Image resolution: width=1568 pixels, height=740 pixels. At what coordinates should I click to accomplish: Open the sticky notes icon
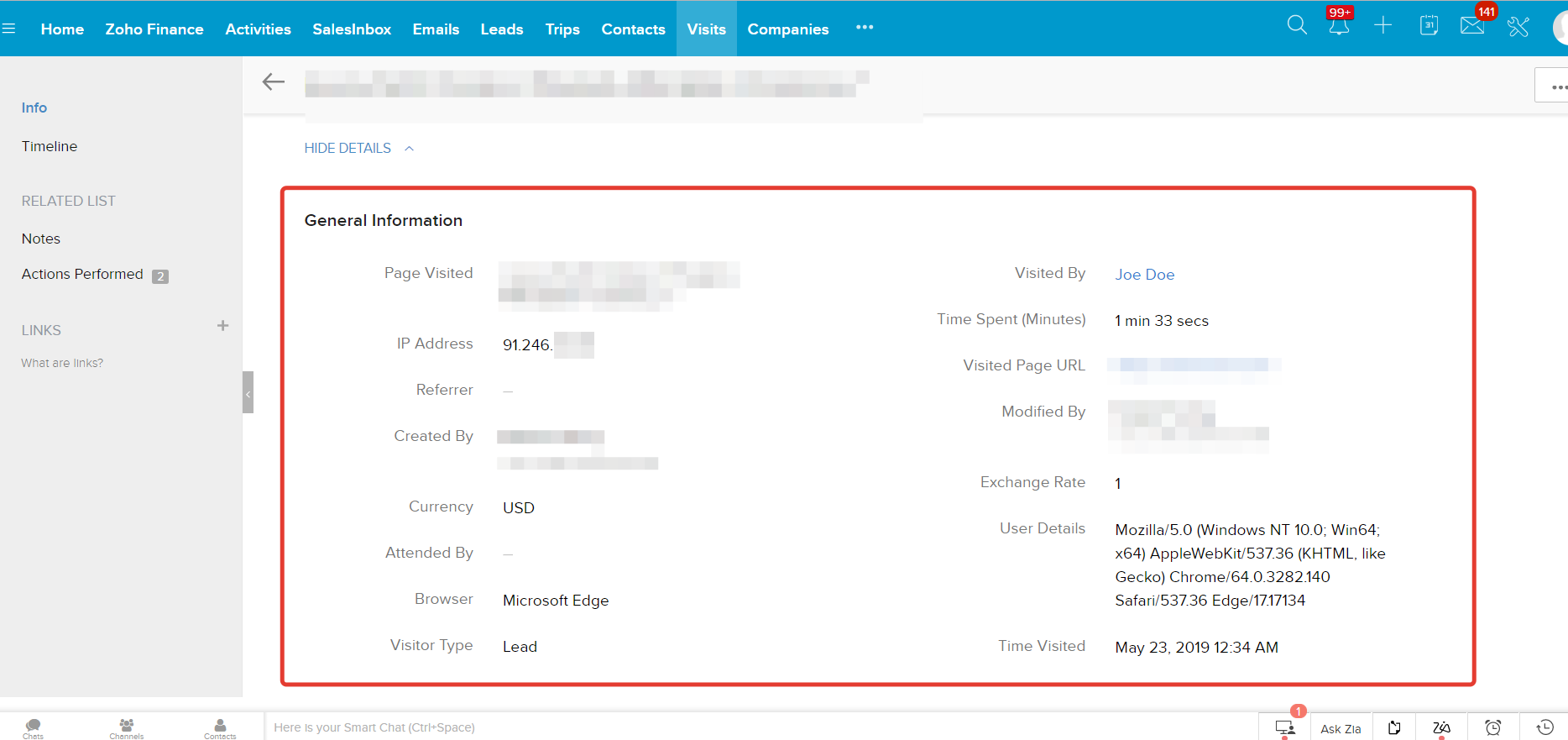click(x=1394, y=727)
